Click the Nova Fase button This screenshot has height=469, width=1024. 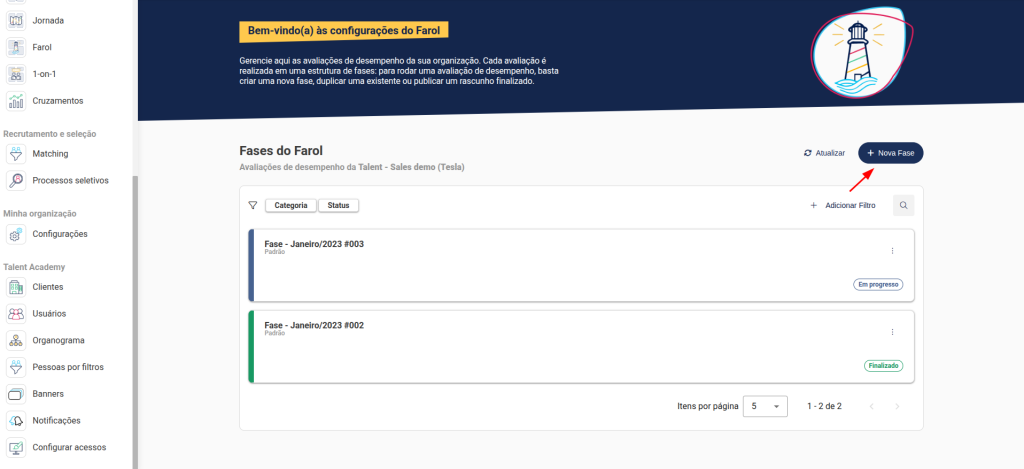890,153
